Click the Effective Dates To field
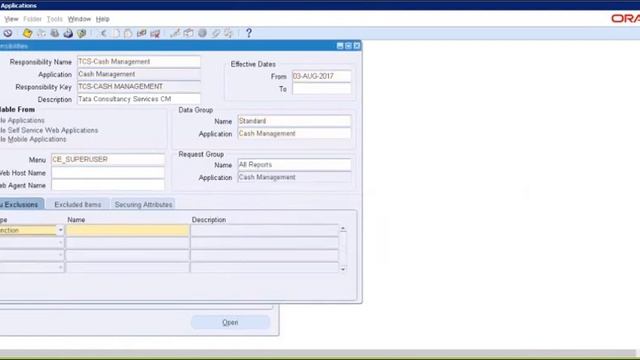 pos(322,89)
